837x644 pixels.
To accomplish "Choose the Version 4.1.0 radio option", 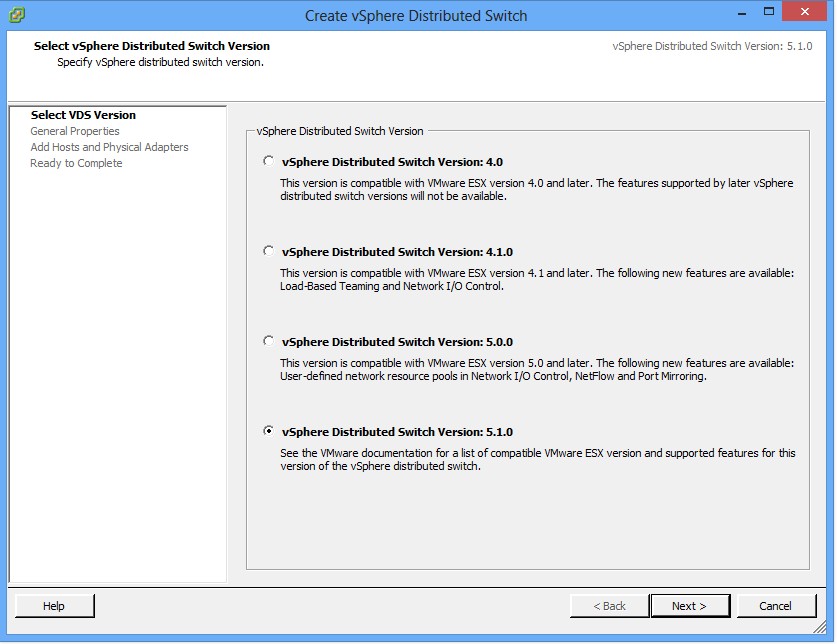I will coord(268,251).
